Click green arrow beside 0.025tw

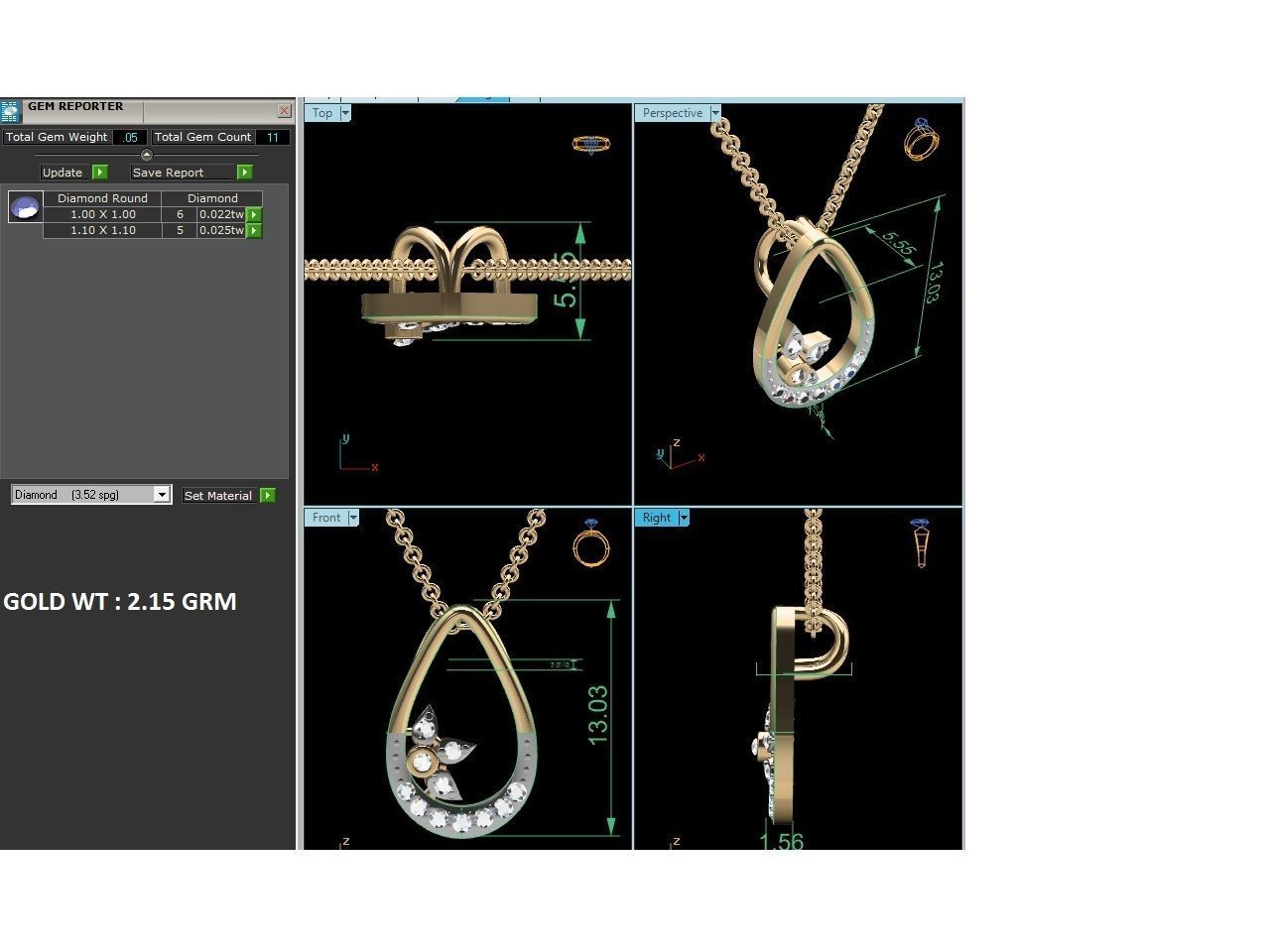tap(254, 230)
